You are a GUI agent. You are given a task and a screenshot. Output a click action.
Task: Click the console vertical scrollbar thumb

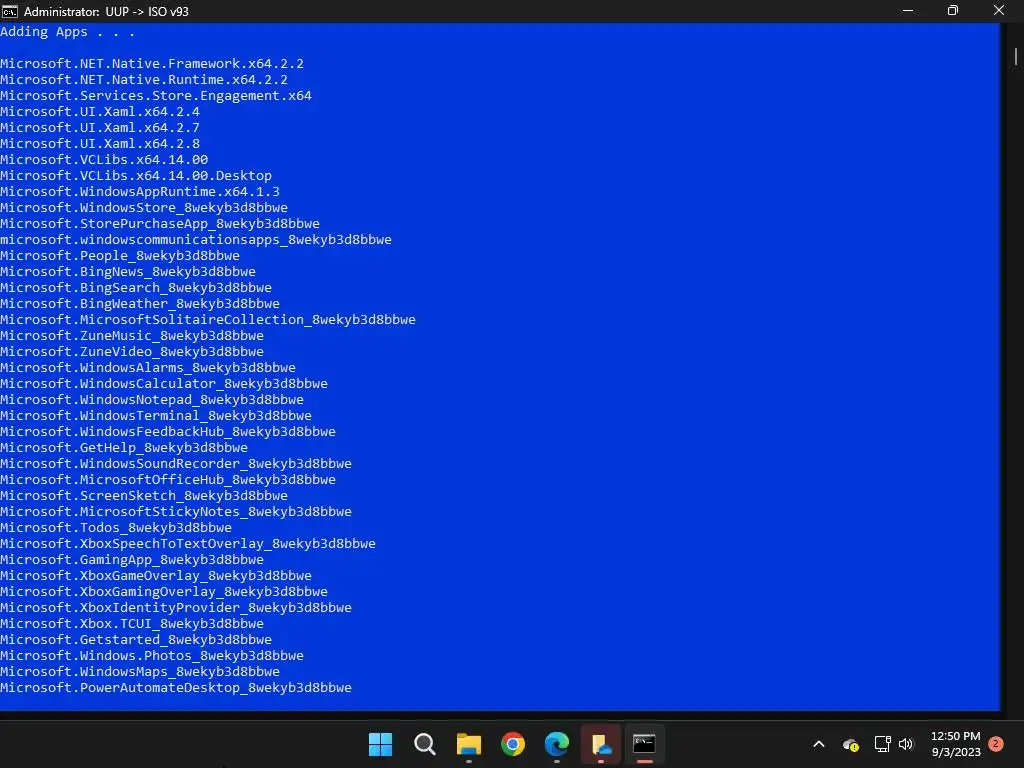(x=1016, y=56)
